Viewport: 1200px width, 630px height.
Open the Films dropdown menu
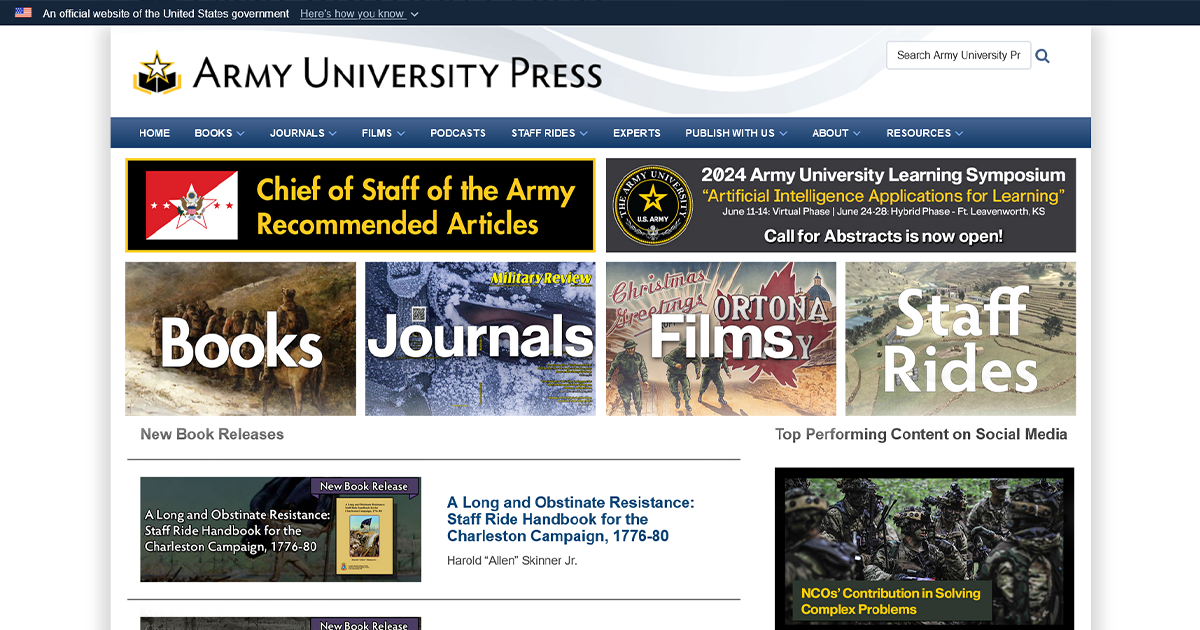tap(383, 133)
